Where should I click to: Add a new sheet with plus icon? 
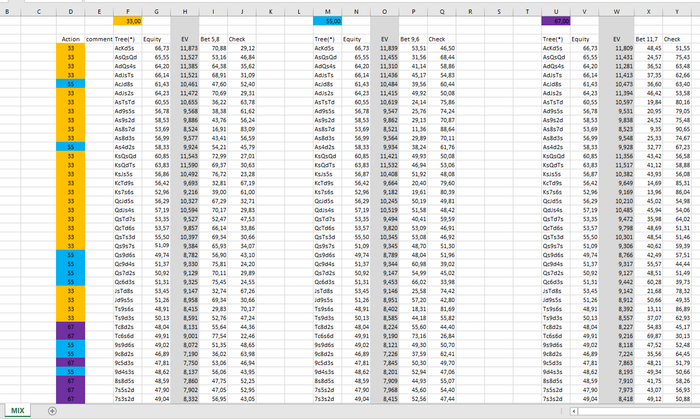click(x=52, y=411)
